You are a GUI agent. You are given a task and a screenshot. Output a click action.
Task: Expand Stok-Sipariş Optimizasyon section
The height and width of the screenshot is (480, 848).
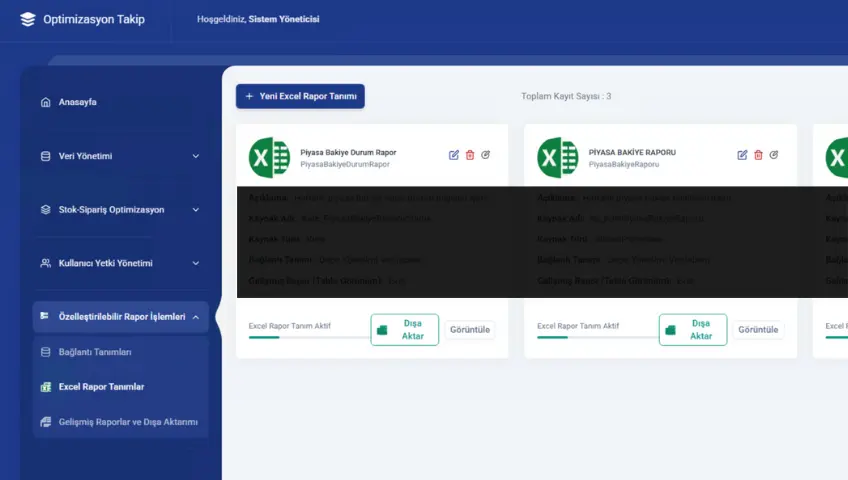pos(120,210)
